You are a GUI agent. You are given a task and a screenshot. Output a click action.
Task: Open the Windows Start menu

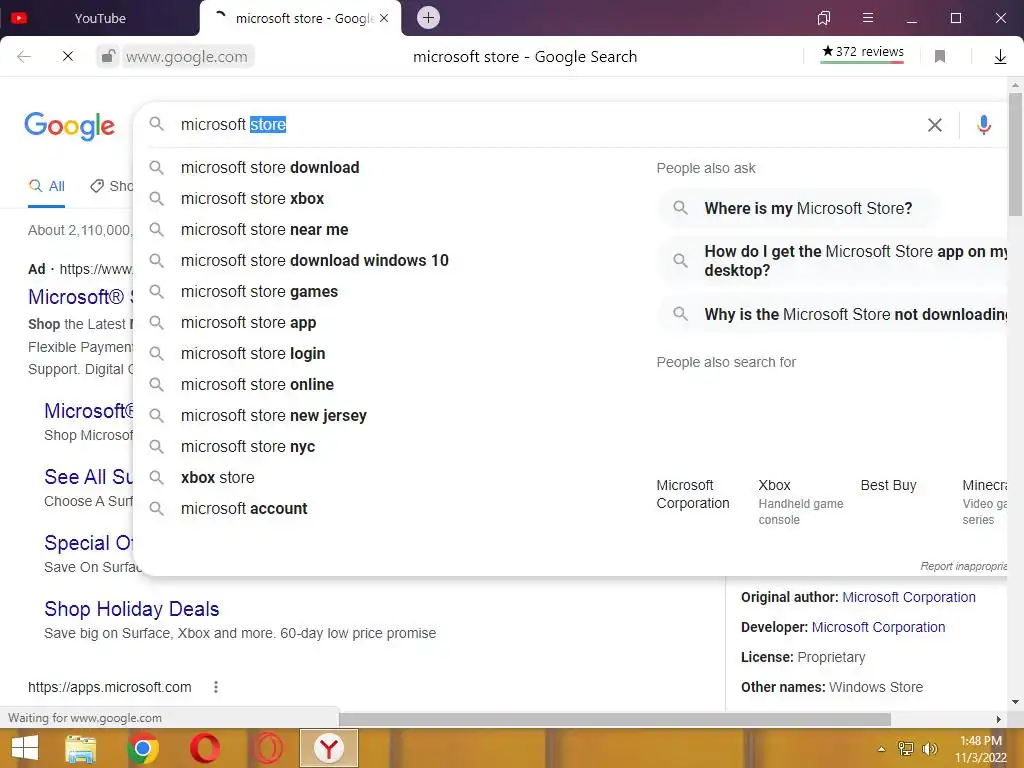pos(25,748)
